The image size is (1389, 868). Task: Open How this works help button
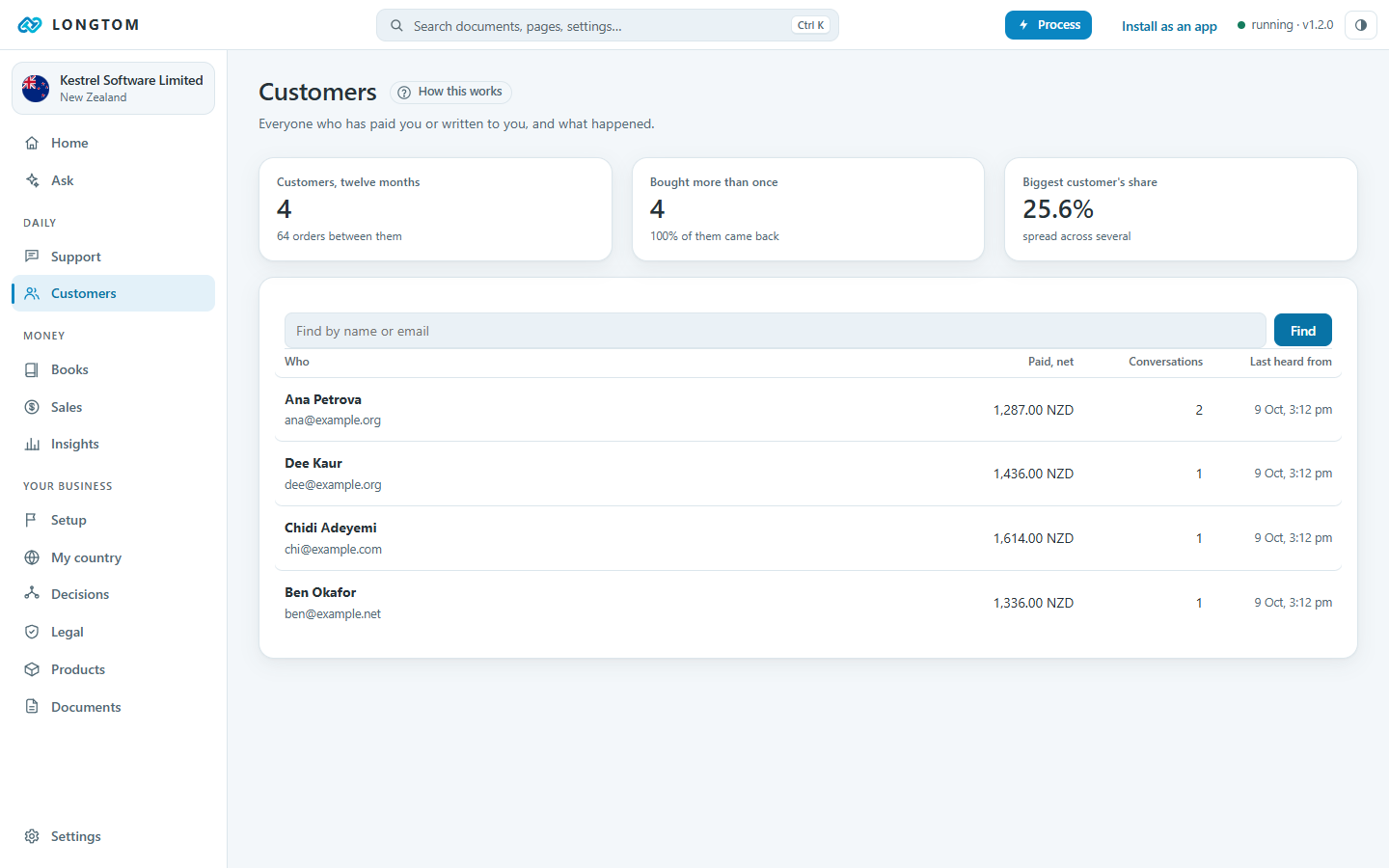pyautogui.click(x=450, y=92)
